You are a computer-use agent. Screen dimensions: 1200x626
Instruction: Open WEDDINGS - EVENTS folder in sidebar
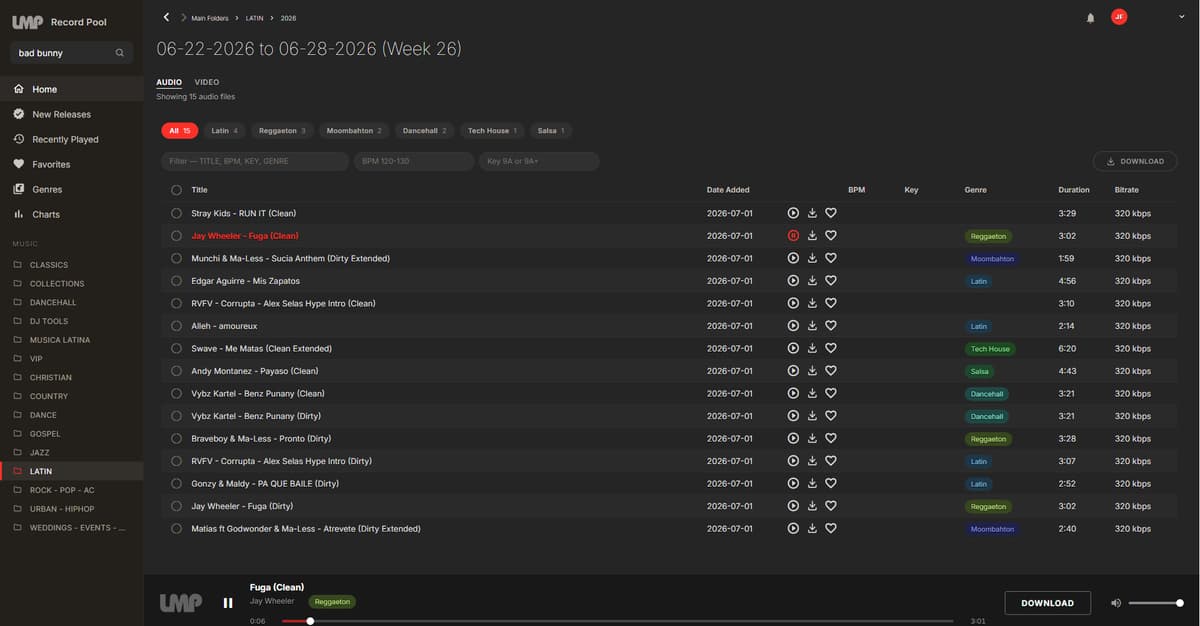71,527
